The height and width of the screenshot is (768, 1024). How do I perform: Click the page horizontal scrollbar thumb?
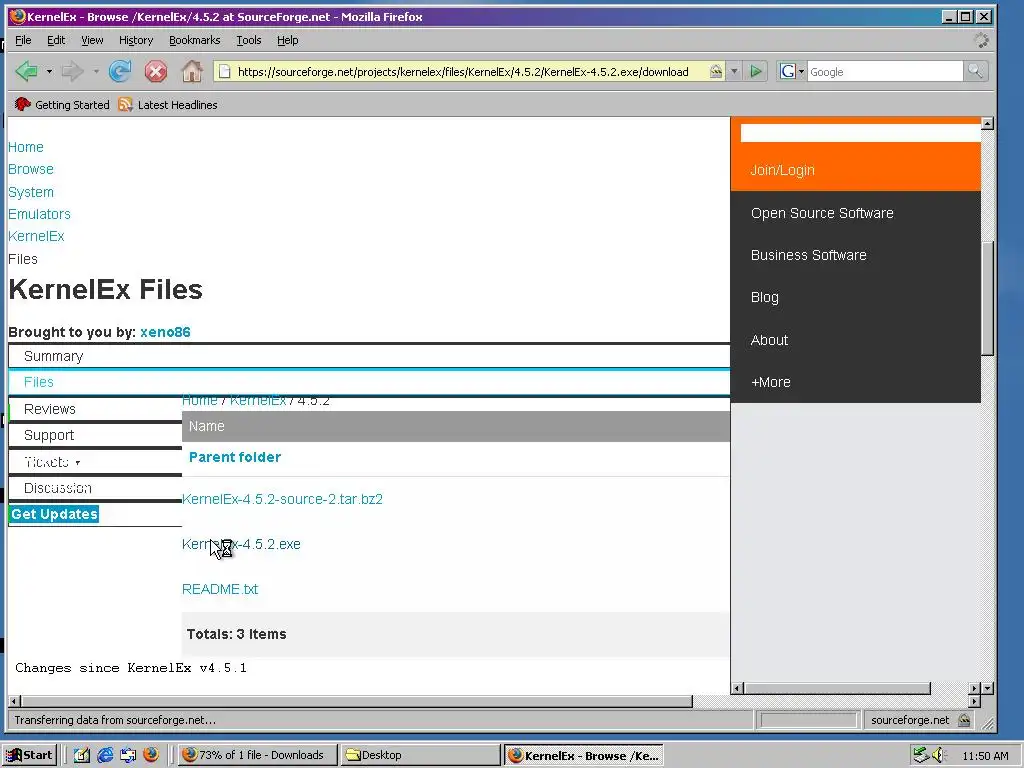[357, 701]
